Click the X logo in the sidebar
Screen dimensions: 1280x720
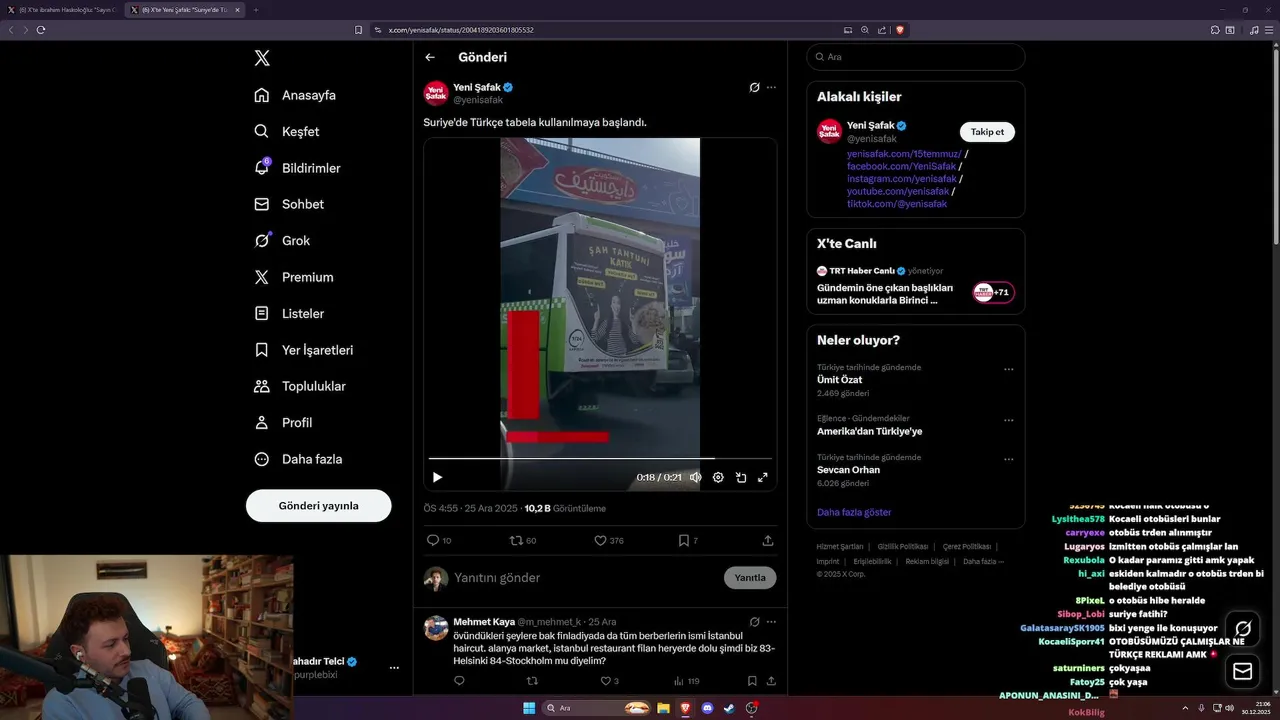262,58
